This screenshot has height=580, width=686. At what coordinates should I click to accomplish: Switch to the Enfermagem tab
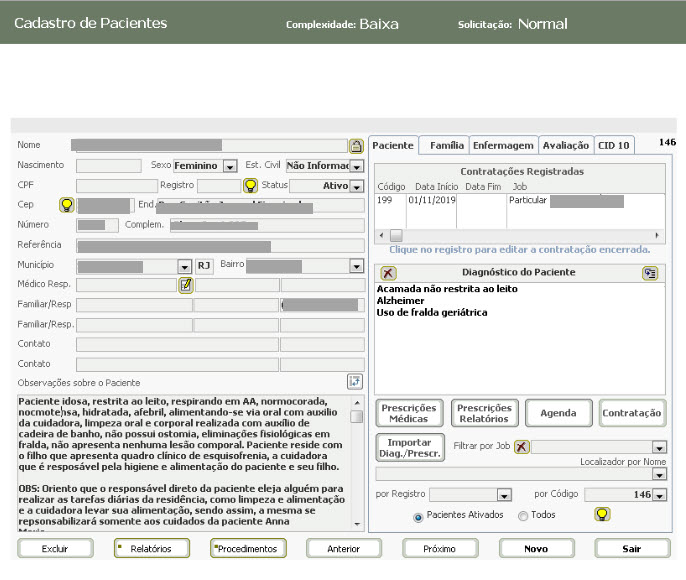[504, 146]
